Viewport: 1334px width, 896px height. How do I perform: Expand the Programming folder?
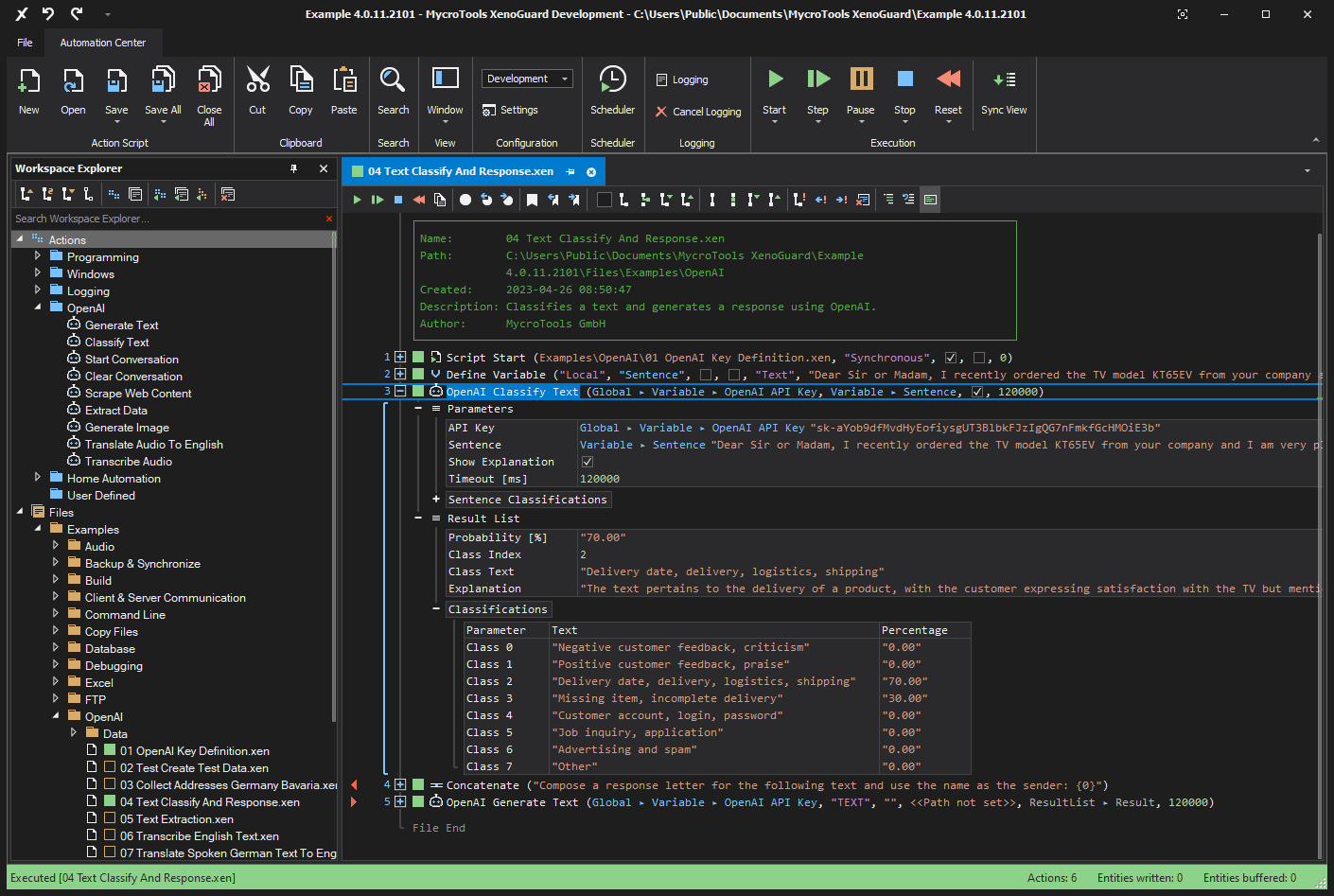(38, 255)
